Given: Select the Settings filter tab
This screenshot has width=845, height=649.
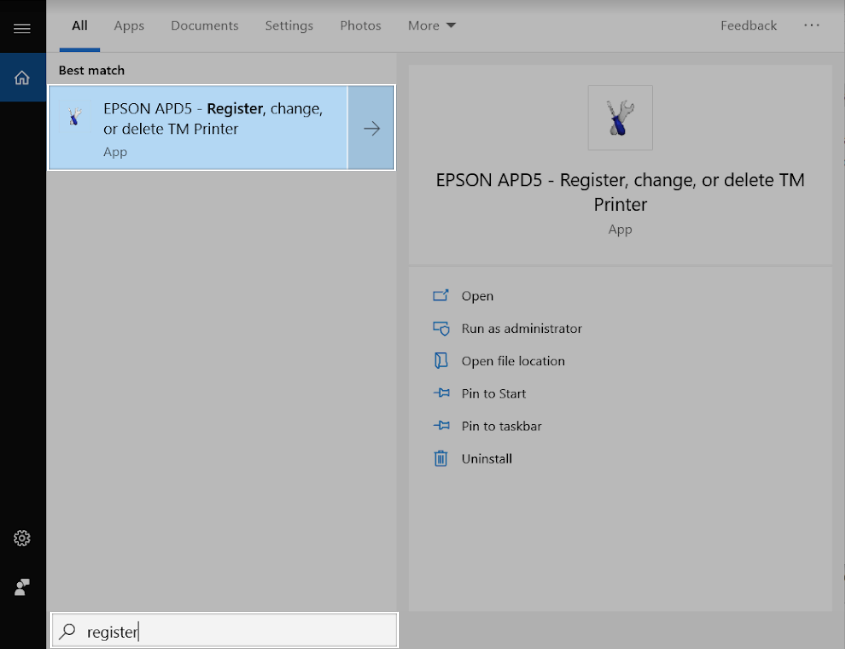Looking at the screenshot, I should pos(289,26).
